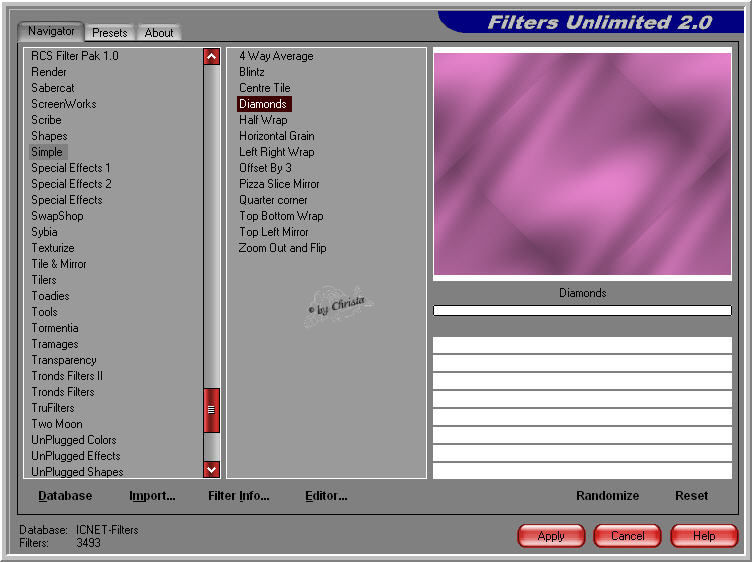Select RCS Filter Pak 1.0 category
Image resolution: width=752 pixels, height=562 pixels.
coord(75,56)
